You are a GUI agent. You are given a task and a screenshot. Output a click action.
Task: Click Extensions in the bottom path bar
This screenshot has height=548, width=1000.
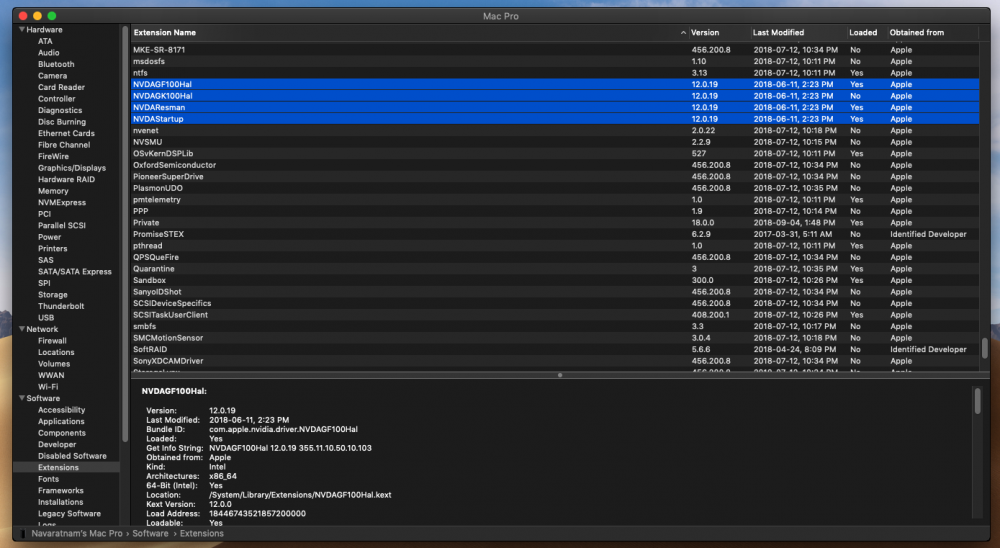click(202, 533)
